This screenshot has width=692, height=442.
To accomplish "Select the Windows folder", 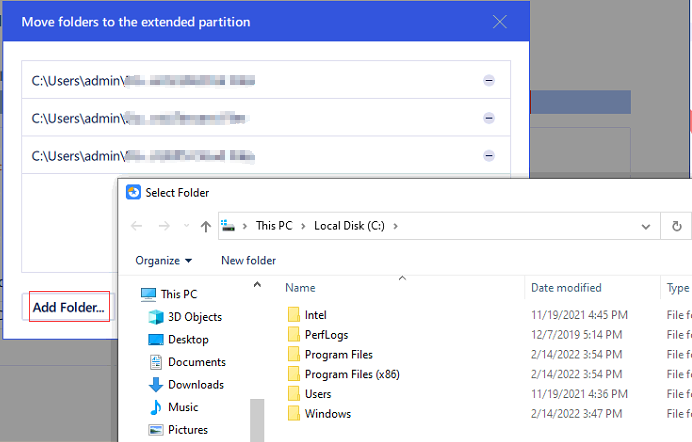I will [x=327, y=414].
